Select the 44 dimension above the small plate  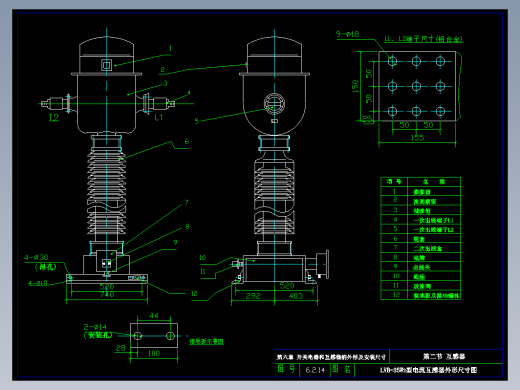click(154, 315)
